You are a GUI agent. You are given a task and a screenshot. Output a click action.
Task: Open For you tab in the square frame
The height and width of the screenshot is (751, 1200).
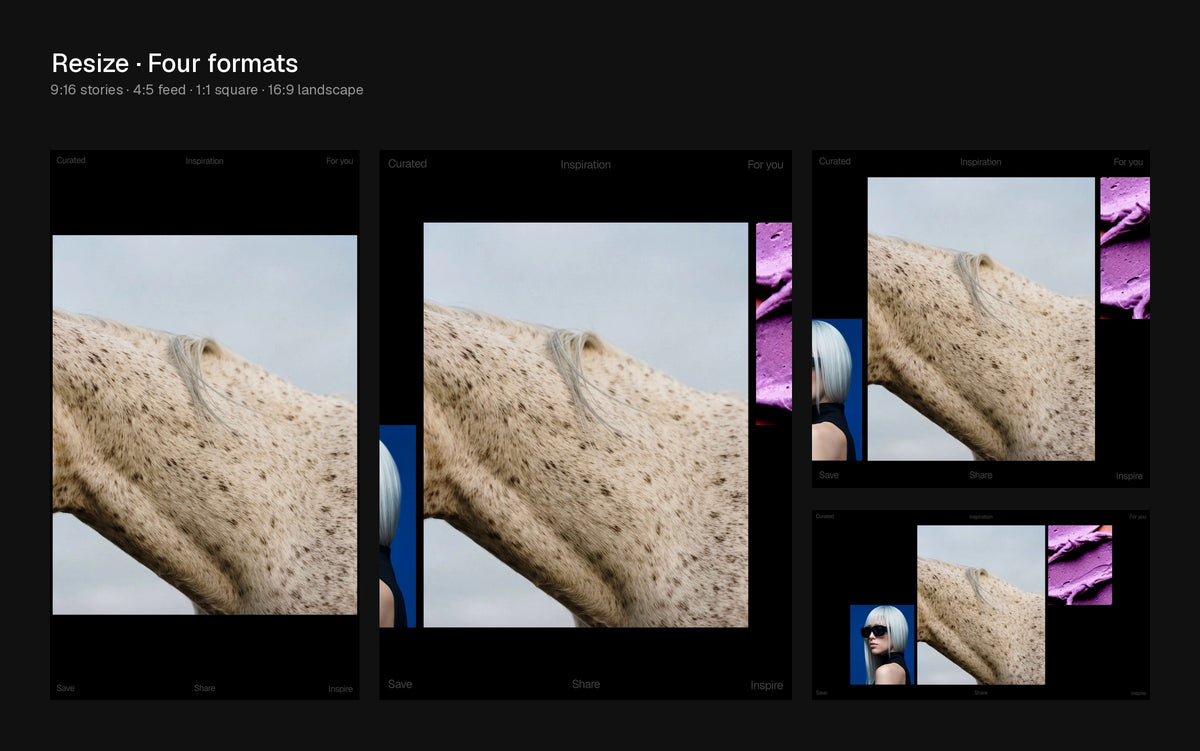tap(1128, 162)
